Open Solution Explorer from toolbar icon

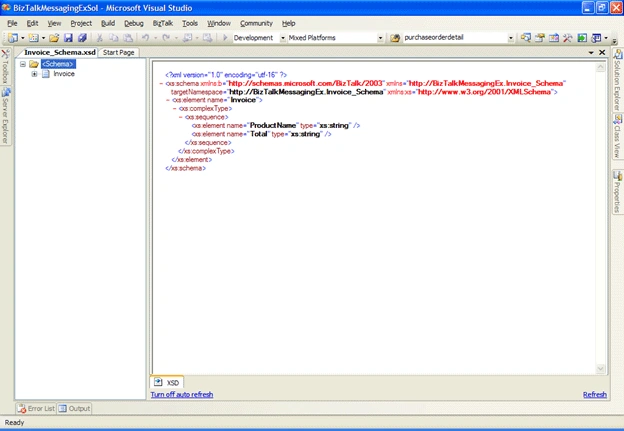click(525, 38)
